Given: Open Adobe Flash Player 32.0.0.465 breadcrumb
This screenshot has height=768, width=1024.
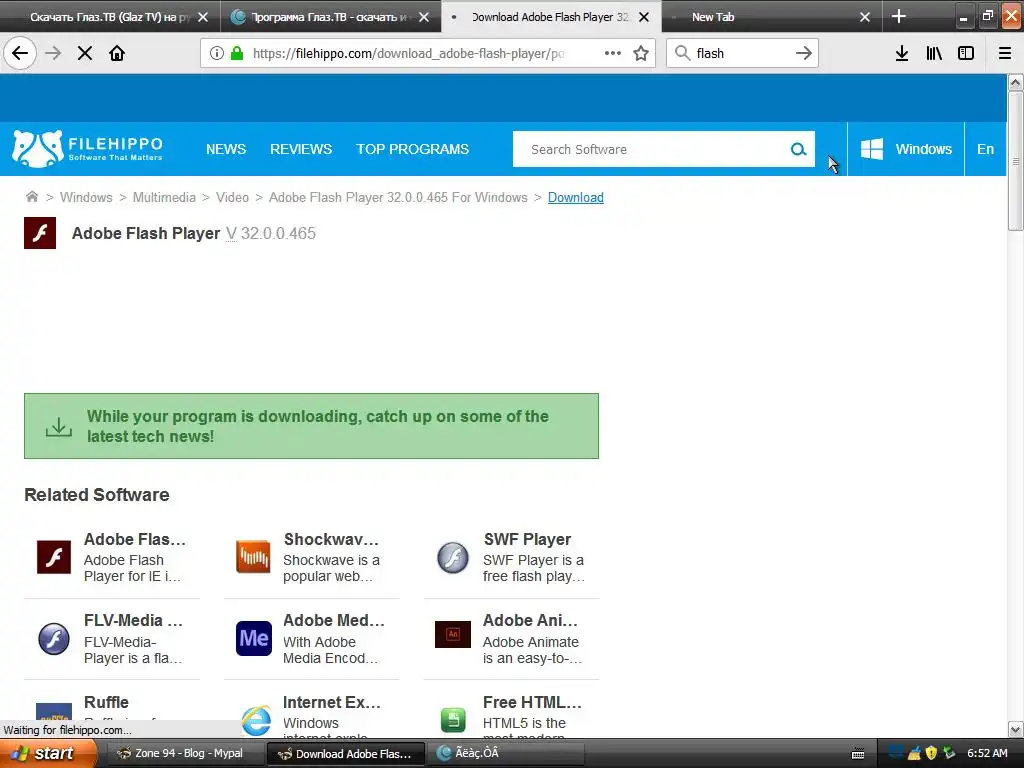Looking at the screenshot, I should (x=398, y=197).
